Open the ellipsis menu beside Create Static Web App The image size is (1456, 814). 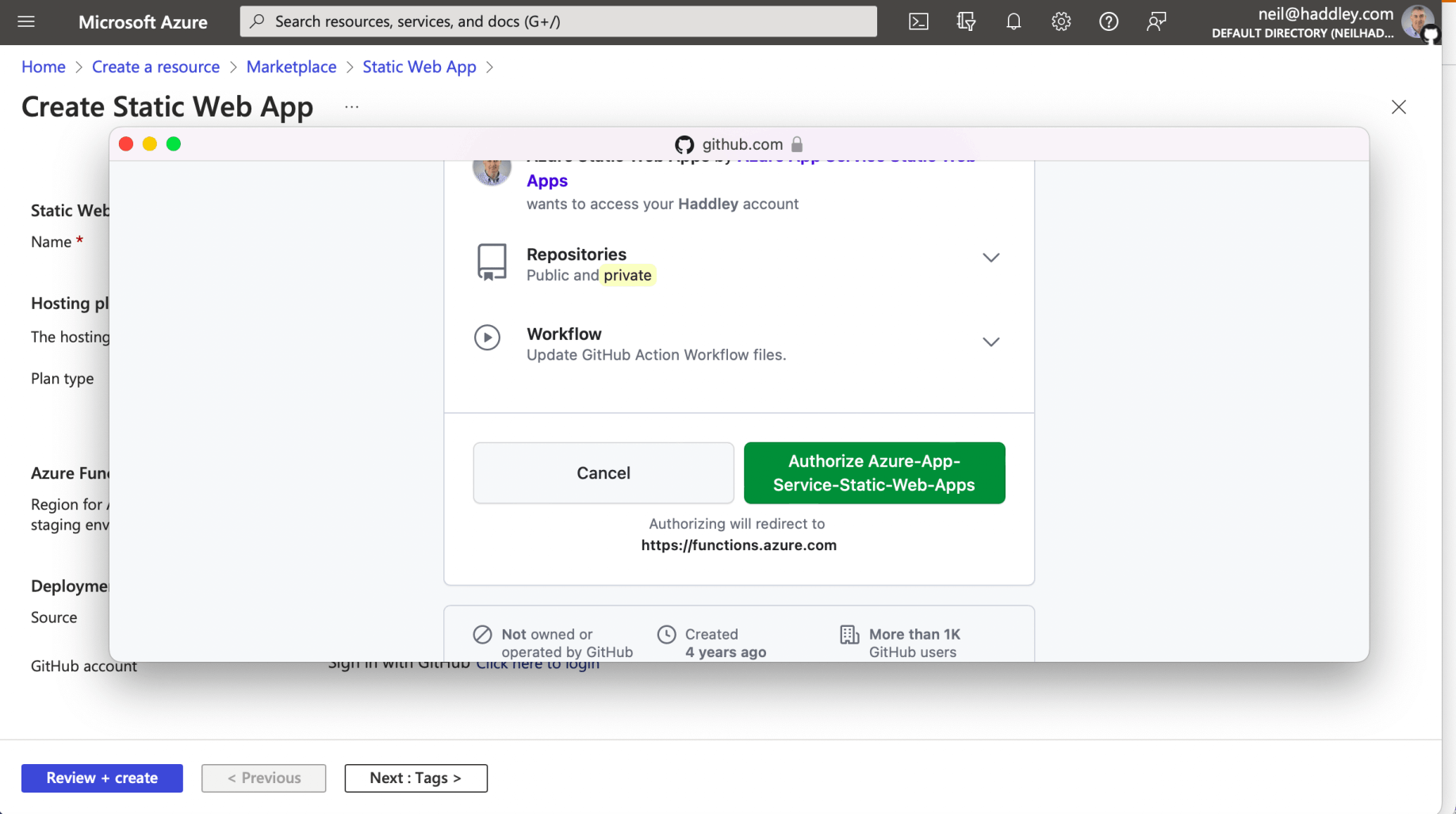352,107
